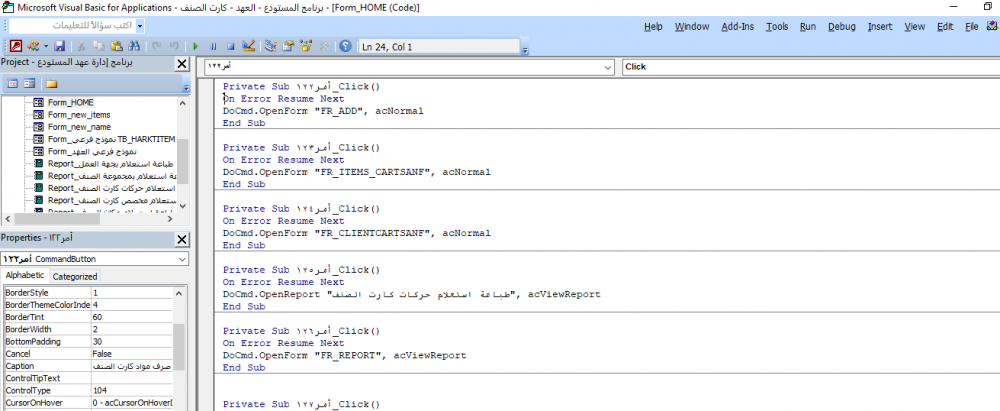Click the Cut scissors icon
The height and width of the screenshot is (411, 1000).
82,46
